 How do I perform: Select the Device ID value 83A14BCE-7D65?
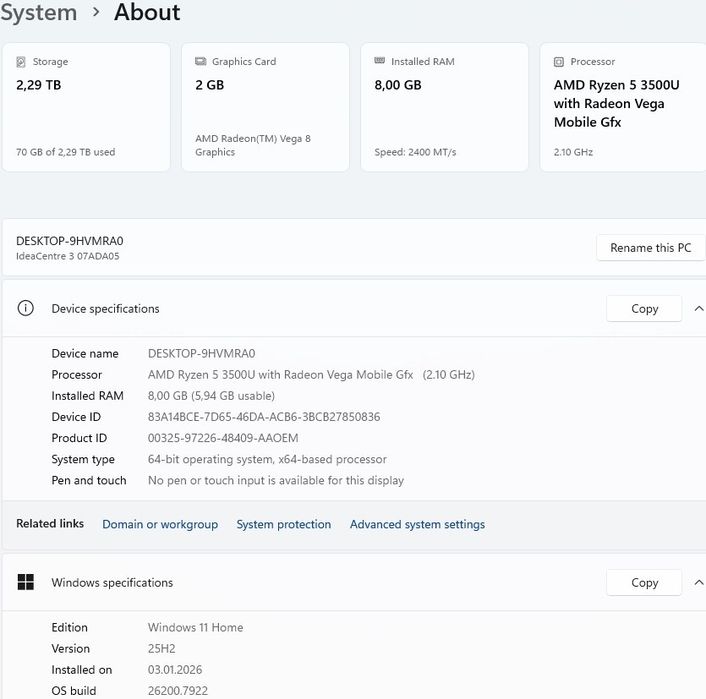pos(264,417)
